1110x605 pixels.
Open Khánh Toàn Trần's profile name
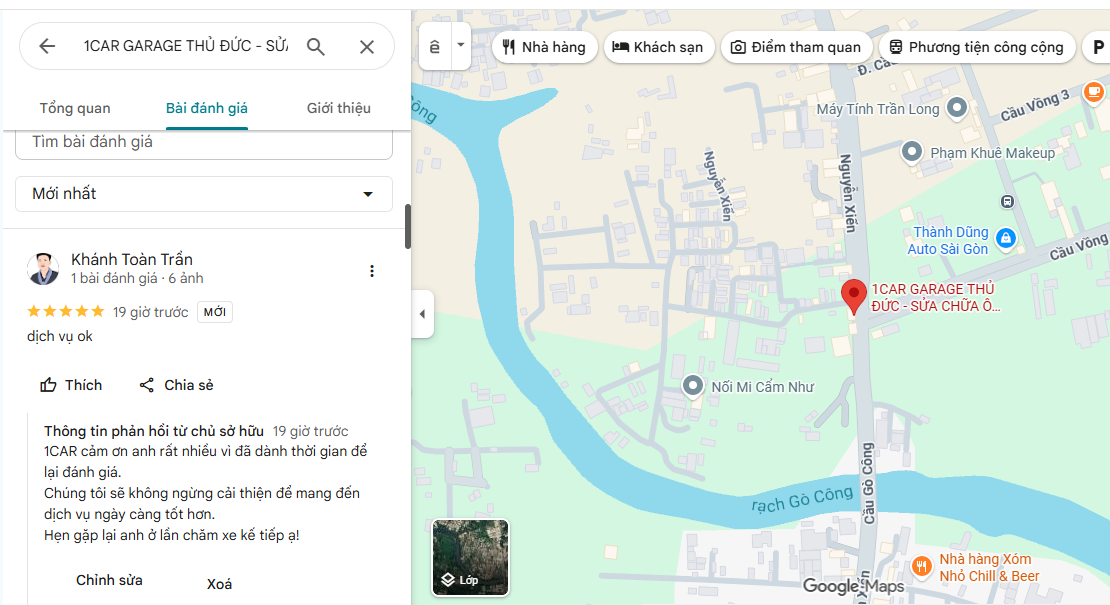[132, 260]
